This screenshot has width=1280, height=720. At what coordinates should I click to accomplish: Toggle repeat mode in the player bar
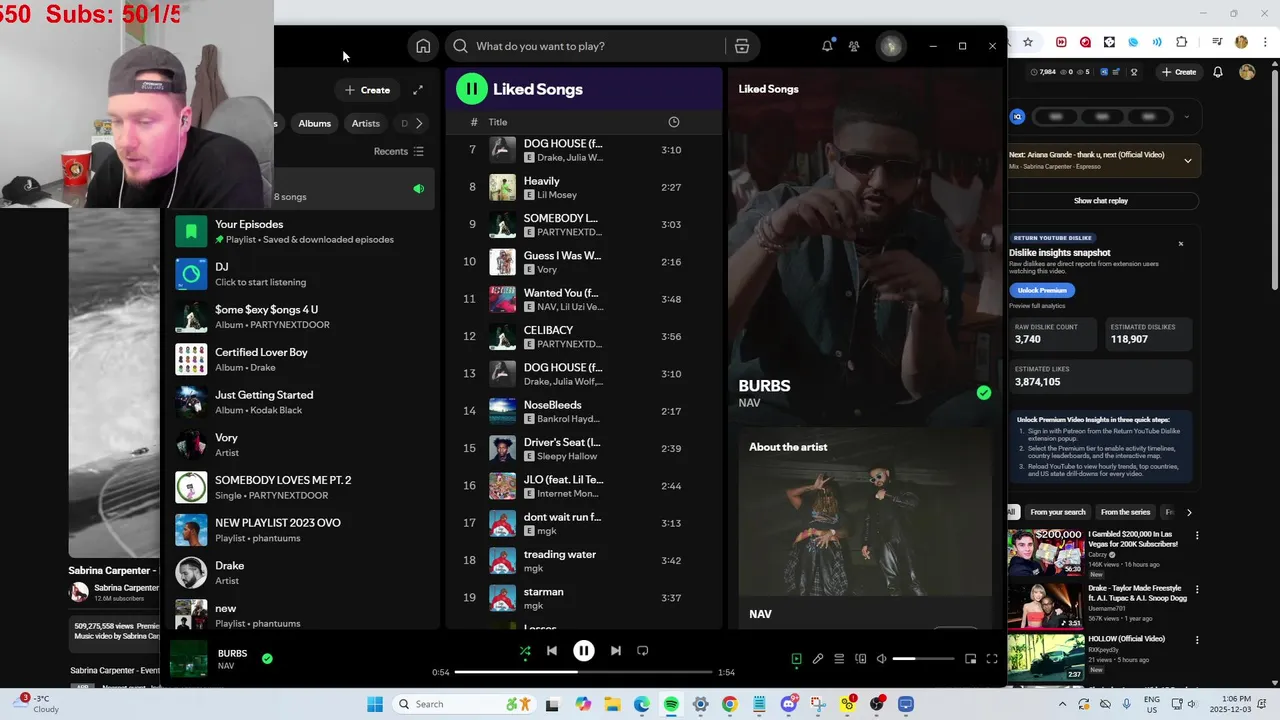pyautogui.click(x=643, y=651)
